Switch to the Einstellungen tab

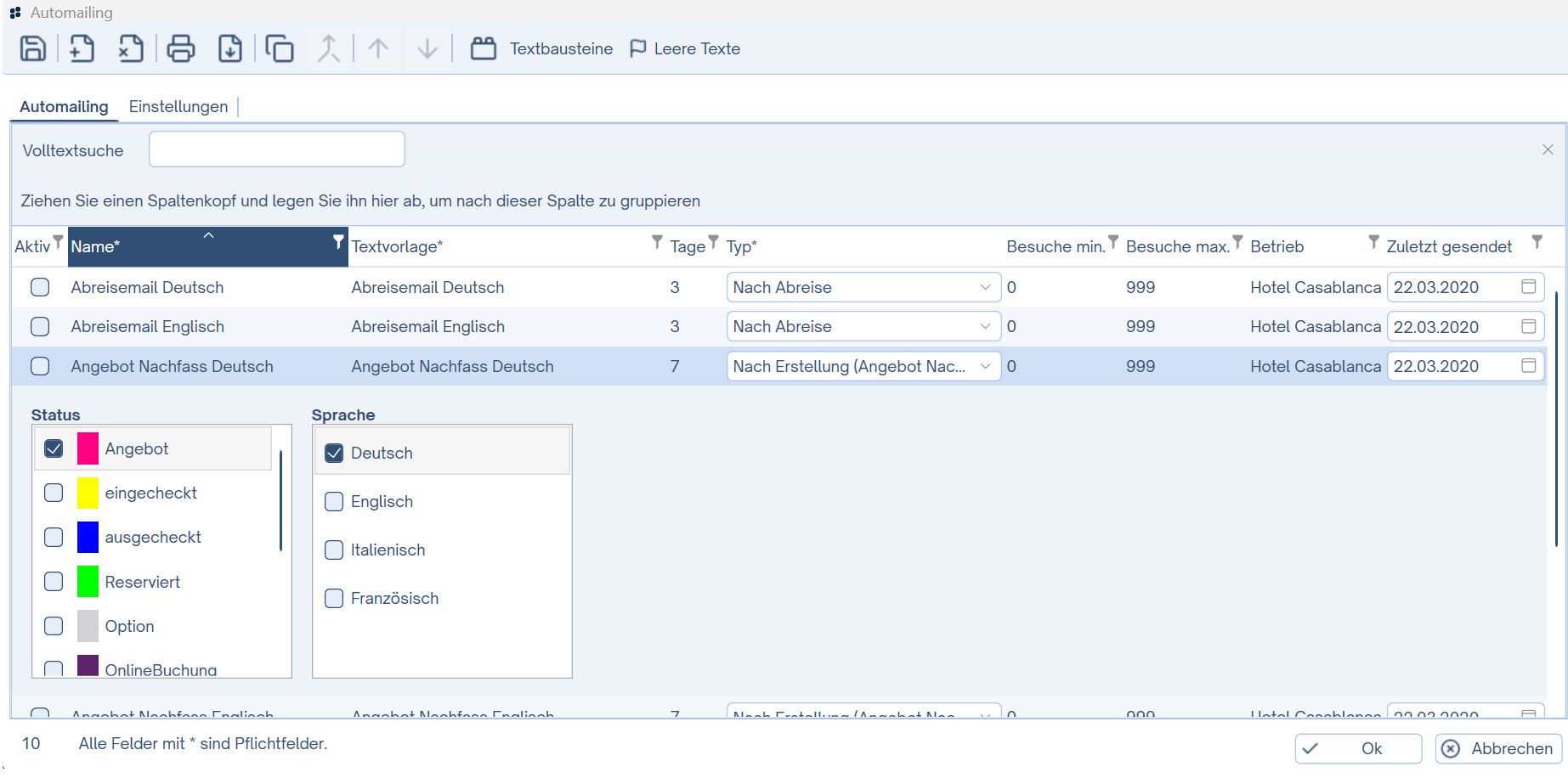[178, 106]
